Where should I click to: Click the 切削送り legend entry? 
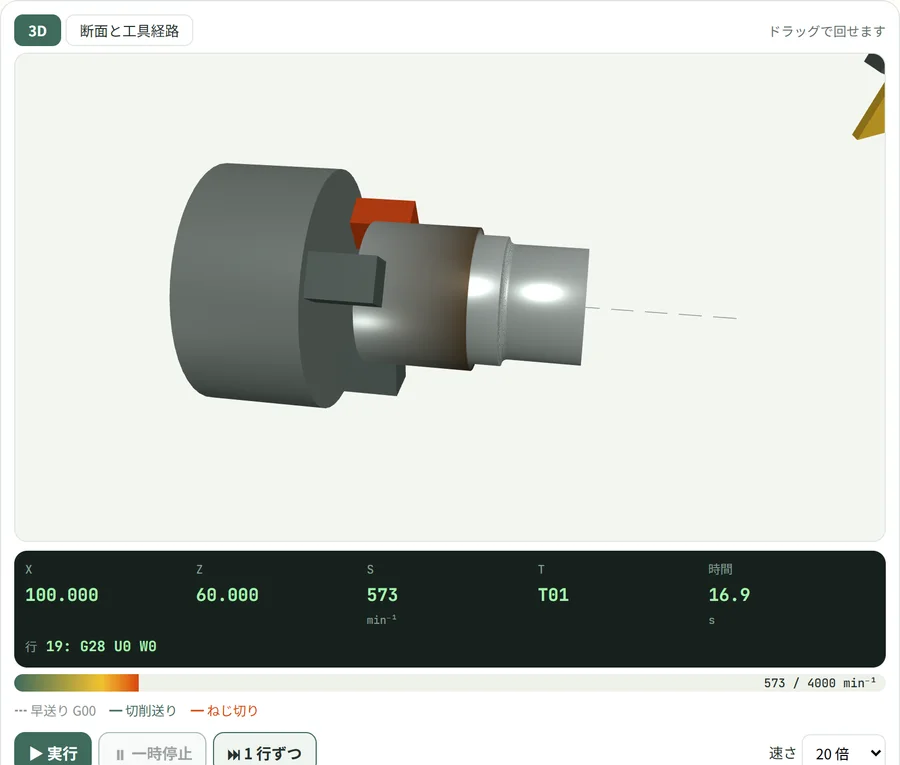143,711
